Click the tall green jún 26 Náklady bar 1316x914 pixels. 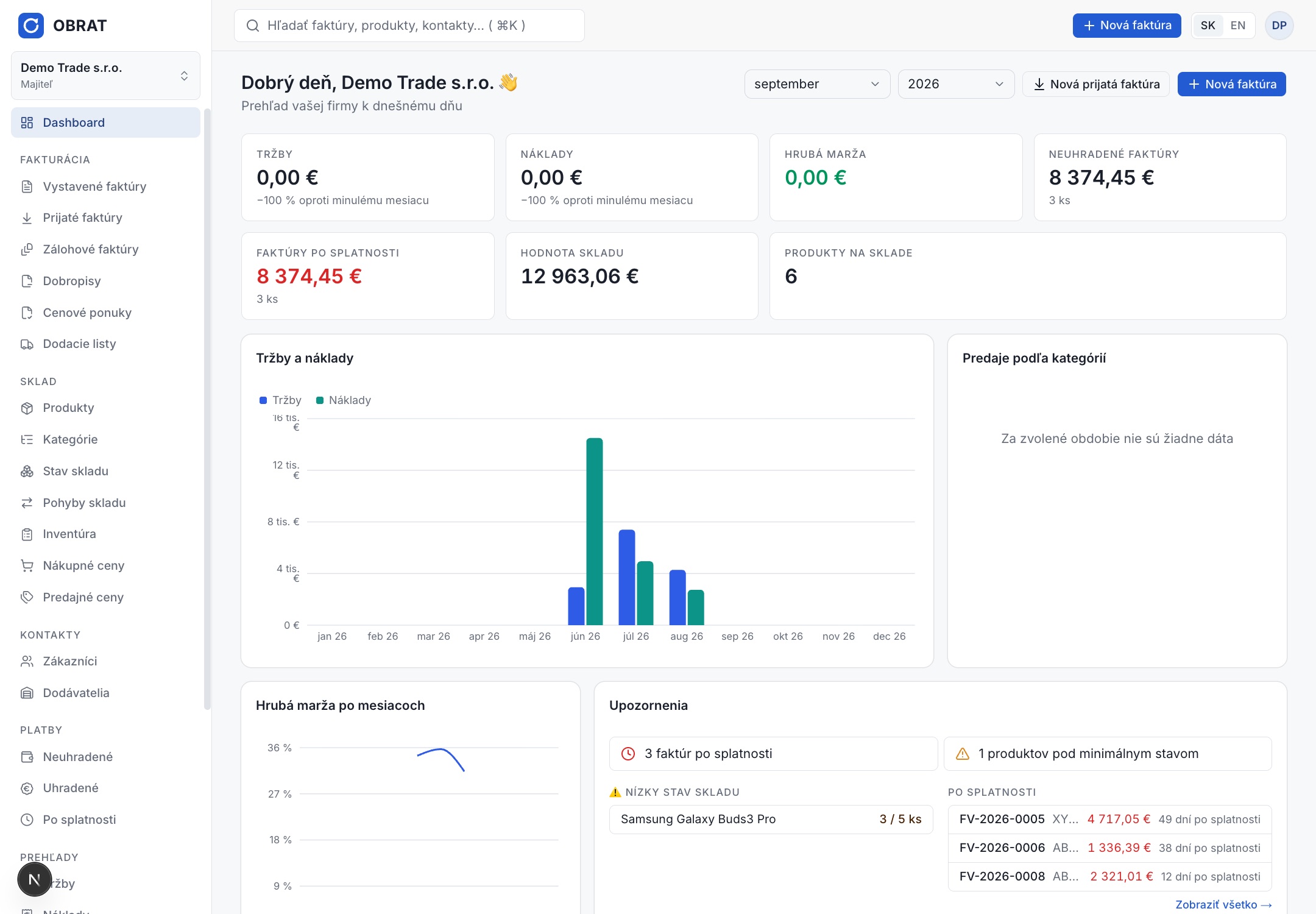(595, 531)
